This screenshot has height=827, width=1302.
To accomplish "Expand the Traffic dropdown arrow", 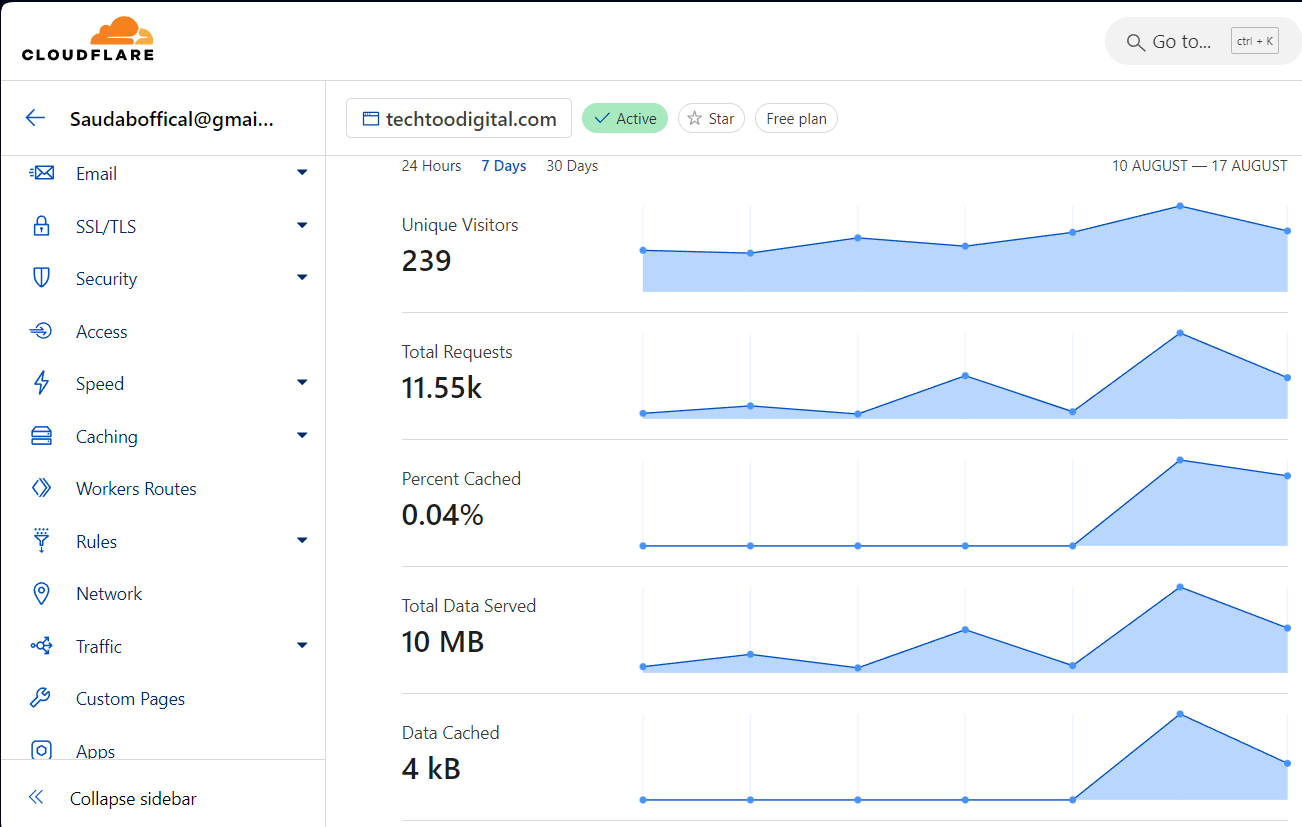I will click(x=302, y=646).
